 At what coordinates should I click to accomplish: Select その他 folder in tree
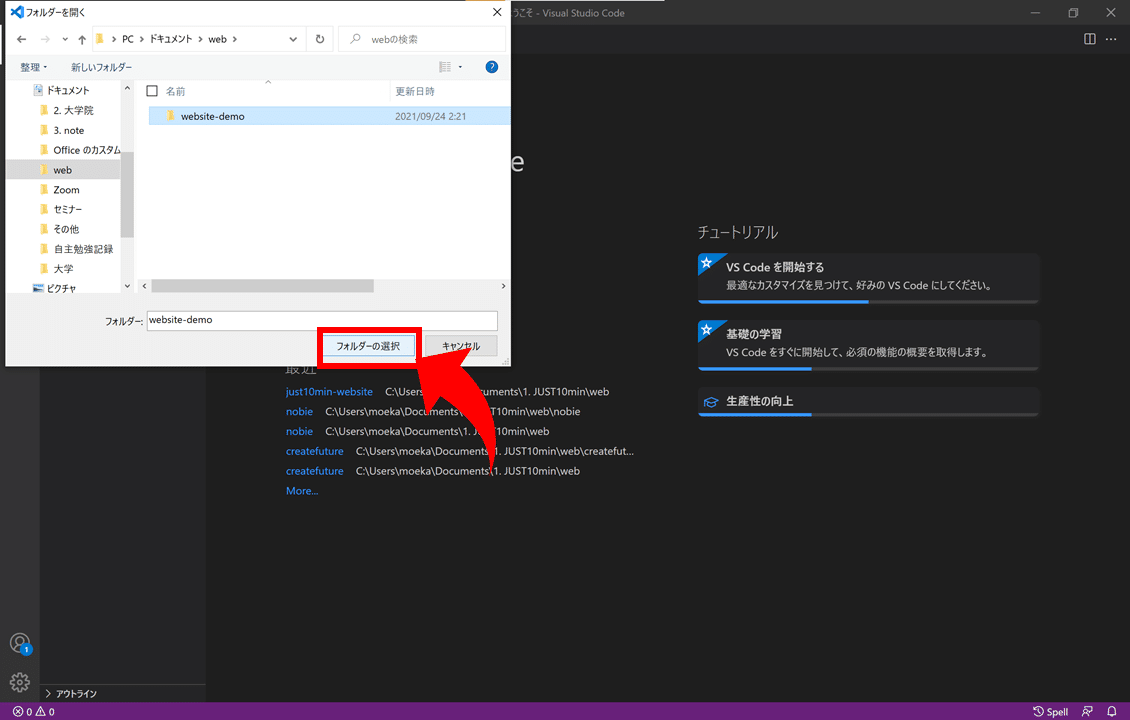(x=66, y=229)
